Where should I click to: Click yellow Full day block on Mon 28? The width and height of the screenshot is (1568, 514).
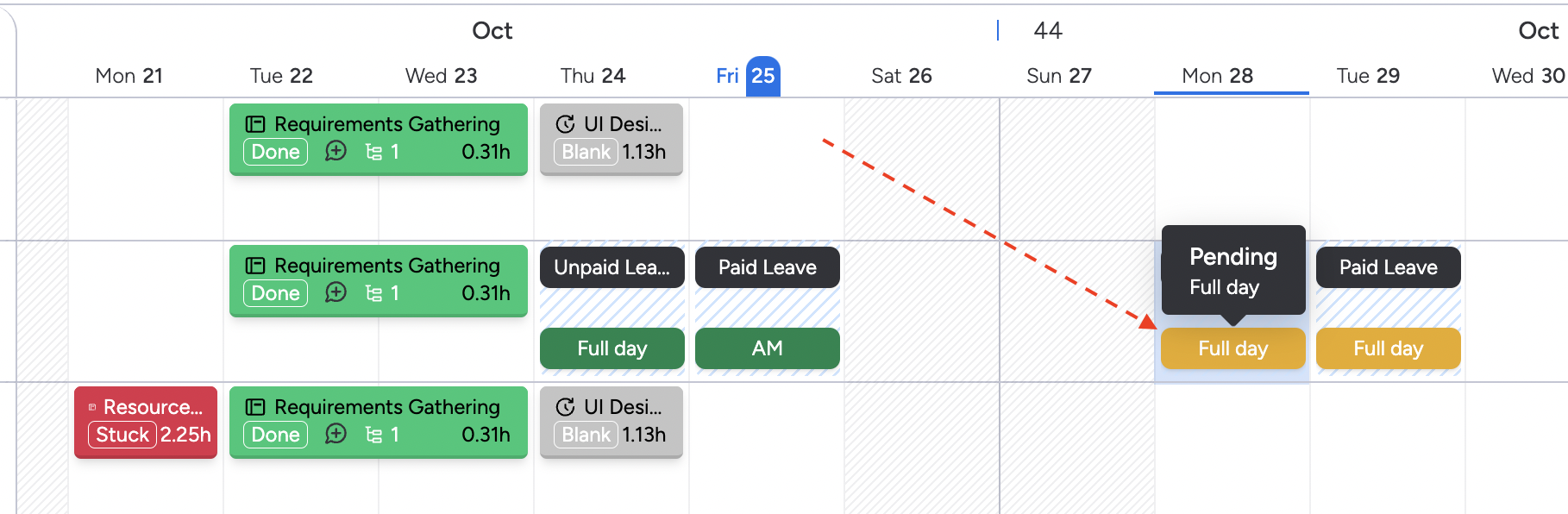pyautogui.click(x=1232, y=348)
